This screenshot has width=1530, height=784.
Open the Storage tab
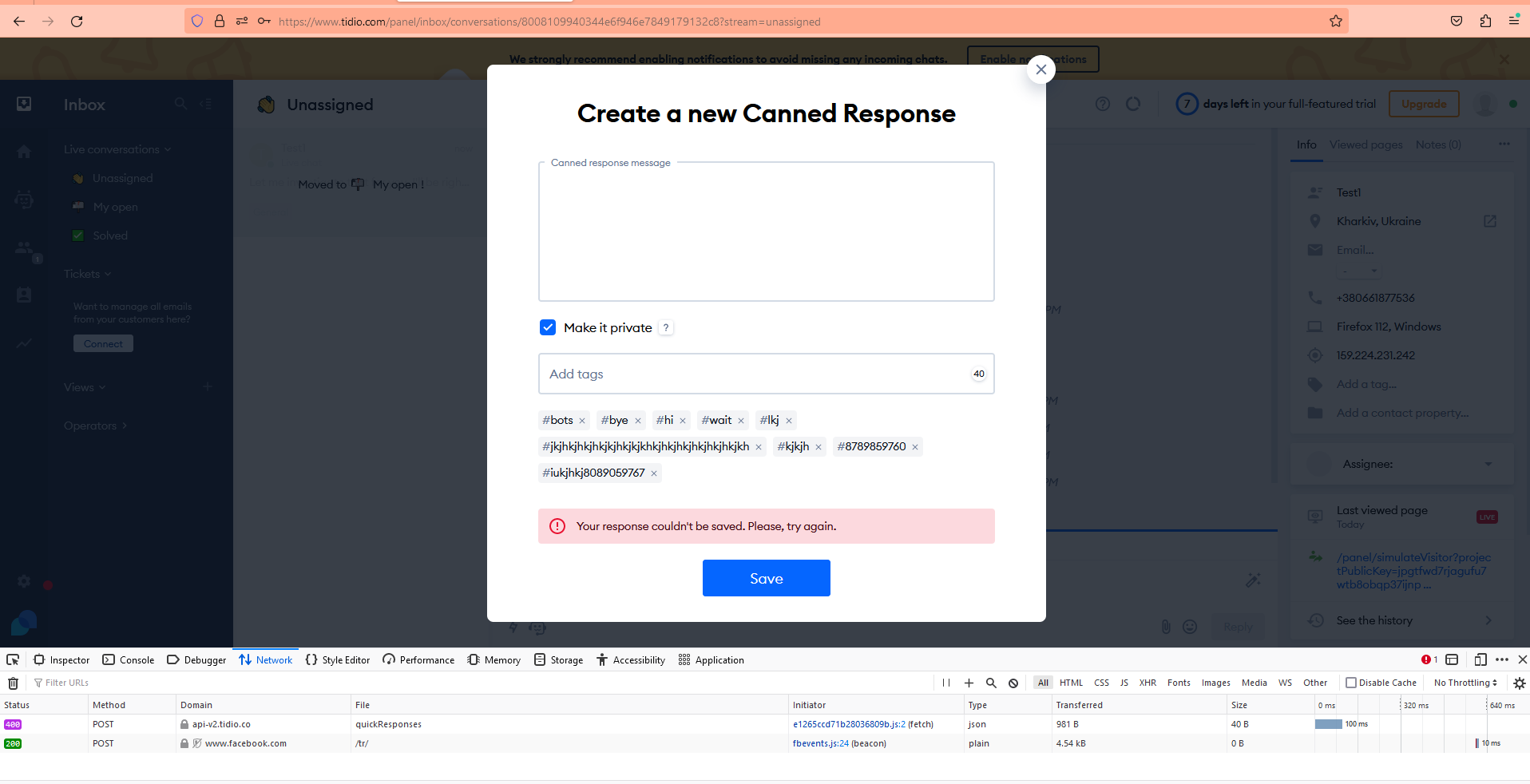(x=559, y=659)
